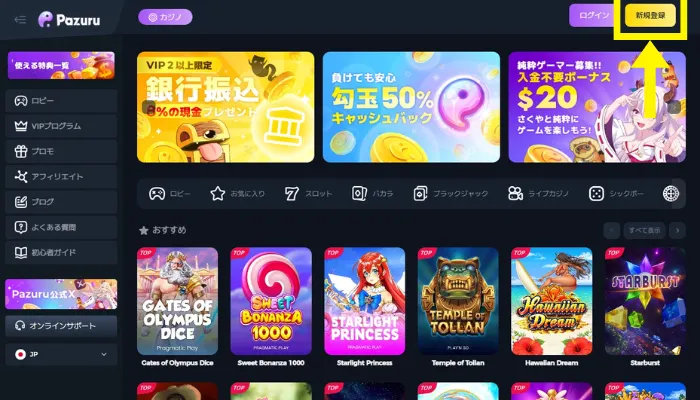This screenshot has width=700, height=400.
Task: Select the バカラ category tab
Action: click(x=373, y=194)
